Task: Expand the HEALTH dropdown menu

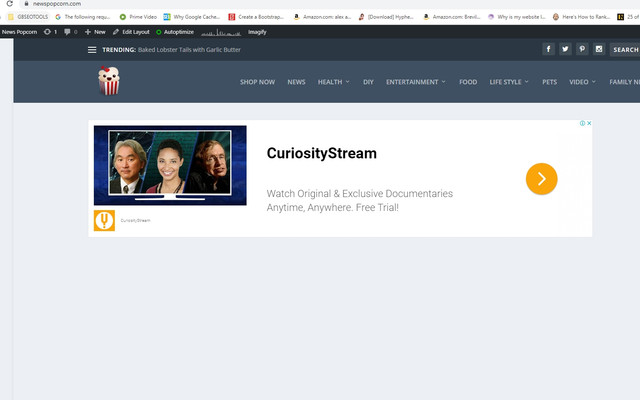Action: (x=333, y=82)
